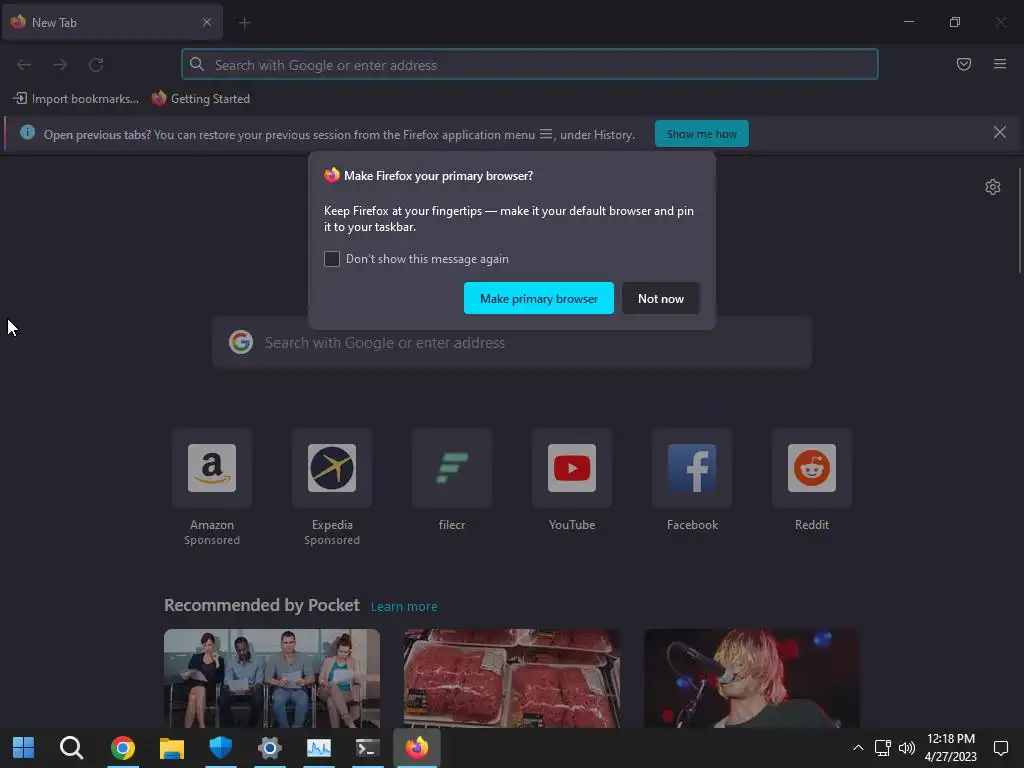The image size is (1024, 768).
Task: Open the volume control in tray
Action: point(907,748)
